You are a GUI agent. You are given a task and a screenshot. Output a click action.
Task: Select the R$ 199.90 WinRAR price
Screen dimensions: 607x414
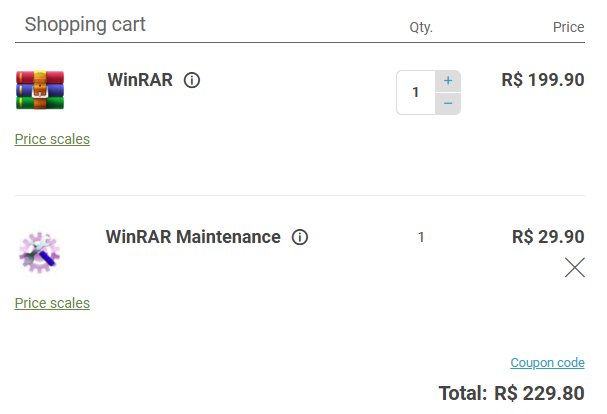tap(543, 80)
